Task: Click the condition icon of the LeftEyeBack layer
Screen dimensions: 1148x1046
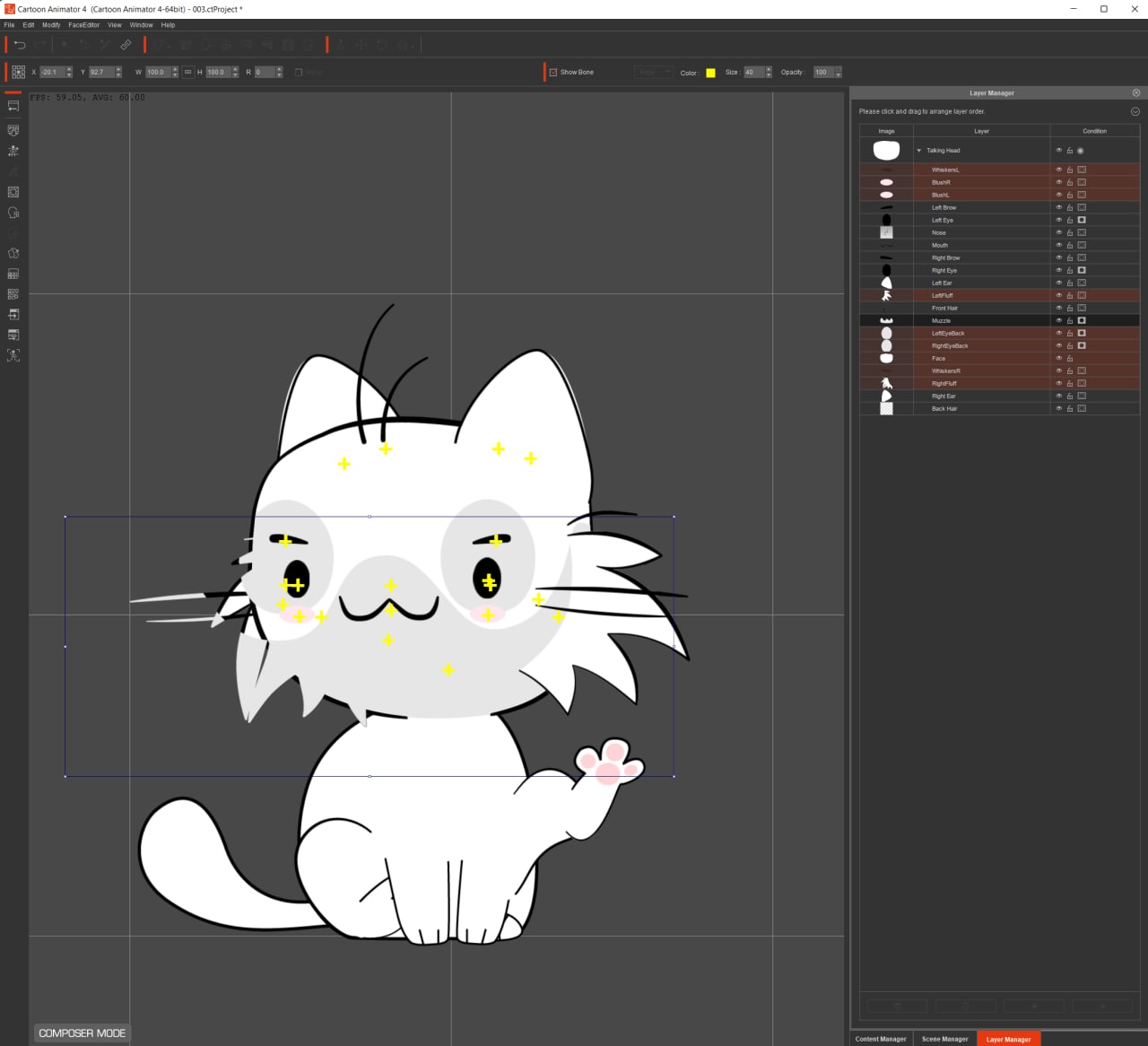Action: (1082, 333)
